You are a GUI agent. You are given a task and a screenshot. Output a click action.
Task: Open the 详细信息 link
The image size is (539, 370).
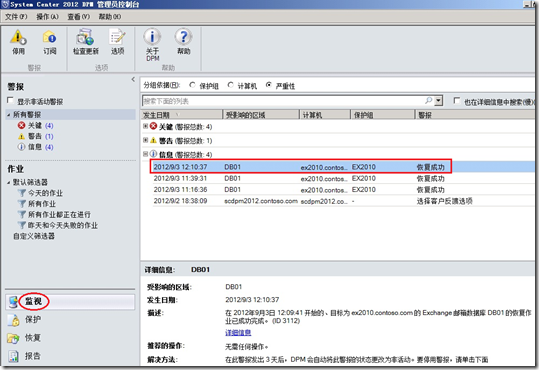(238, 333)
